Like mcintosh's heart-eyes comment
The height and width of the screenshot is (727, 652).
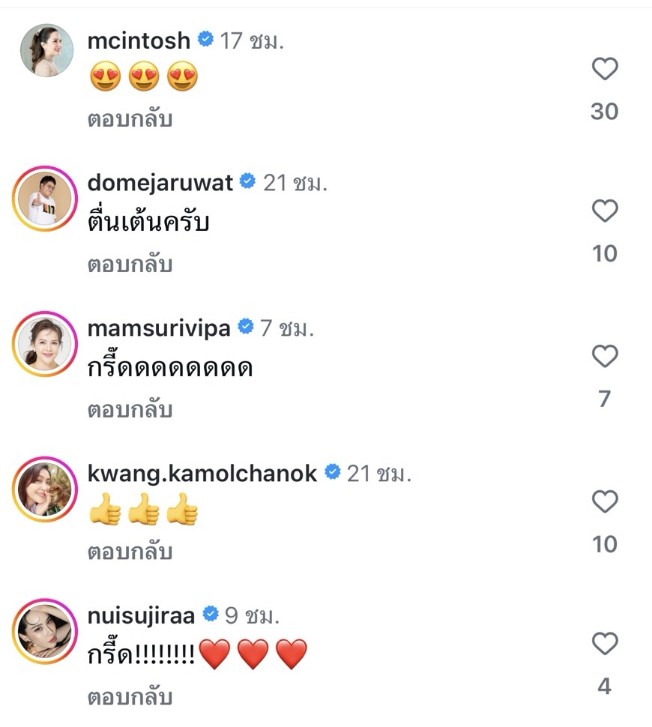tap(605, 69)
